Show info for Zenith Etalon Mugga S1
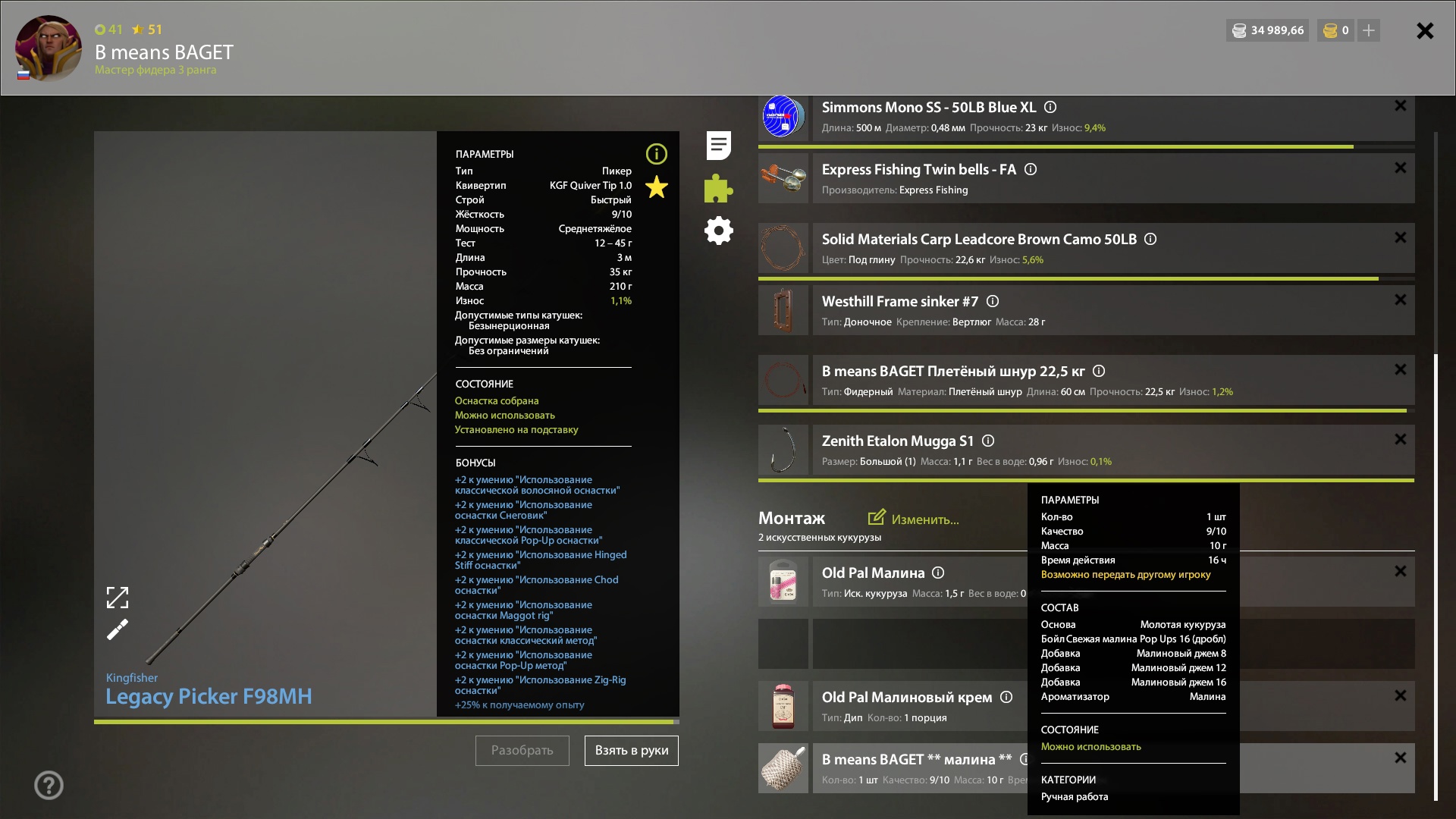 (x=988, y=441)
